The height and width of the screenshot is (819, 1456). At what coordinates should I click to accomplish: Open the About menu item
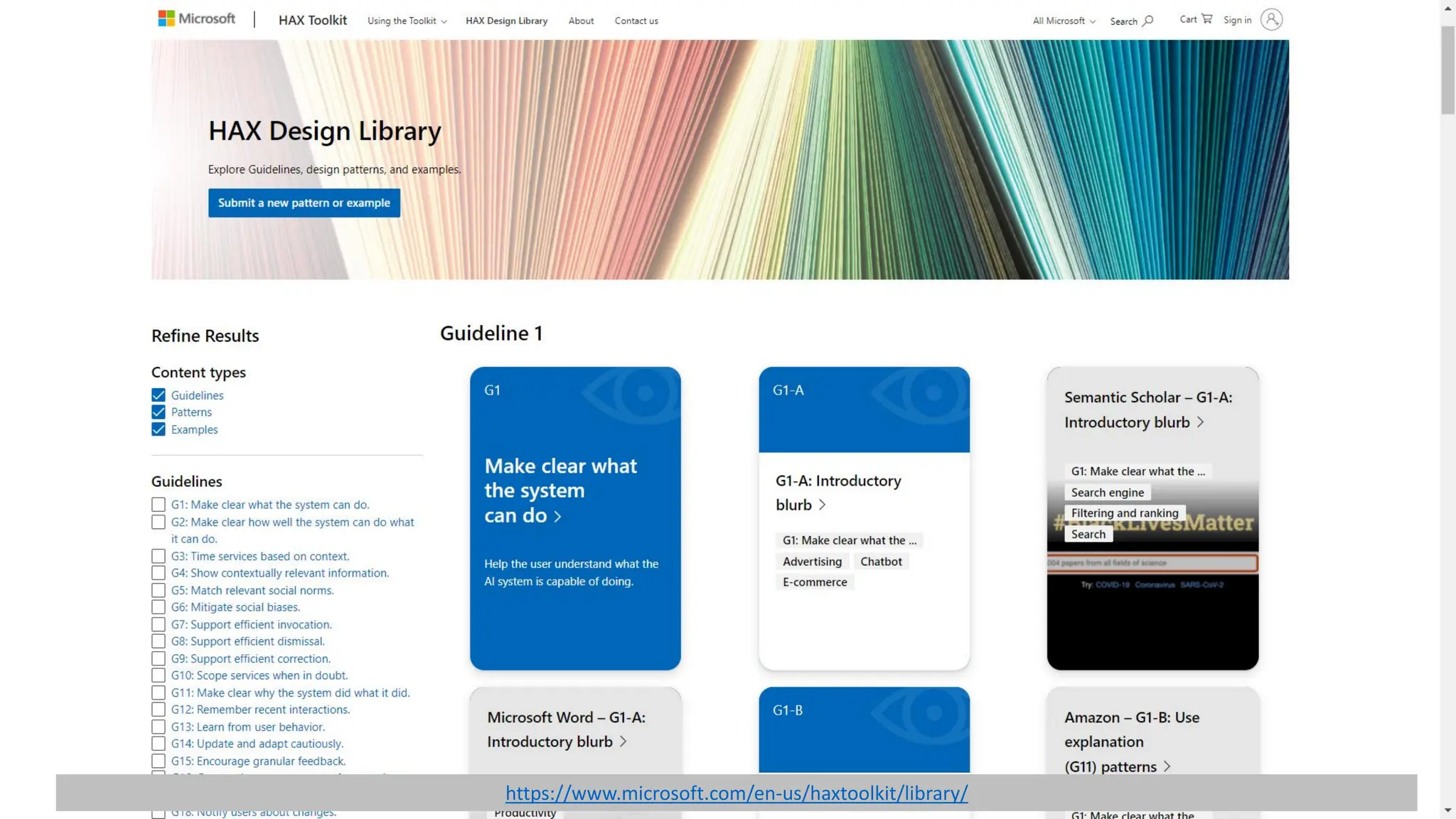(581, 21)
